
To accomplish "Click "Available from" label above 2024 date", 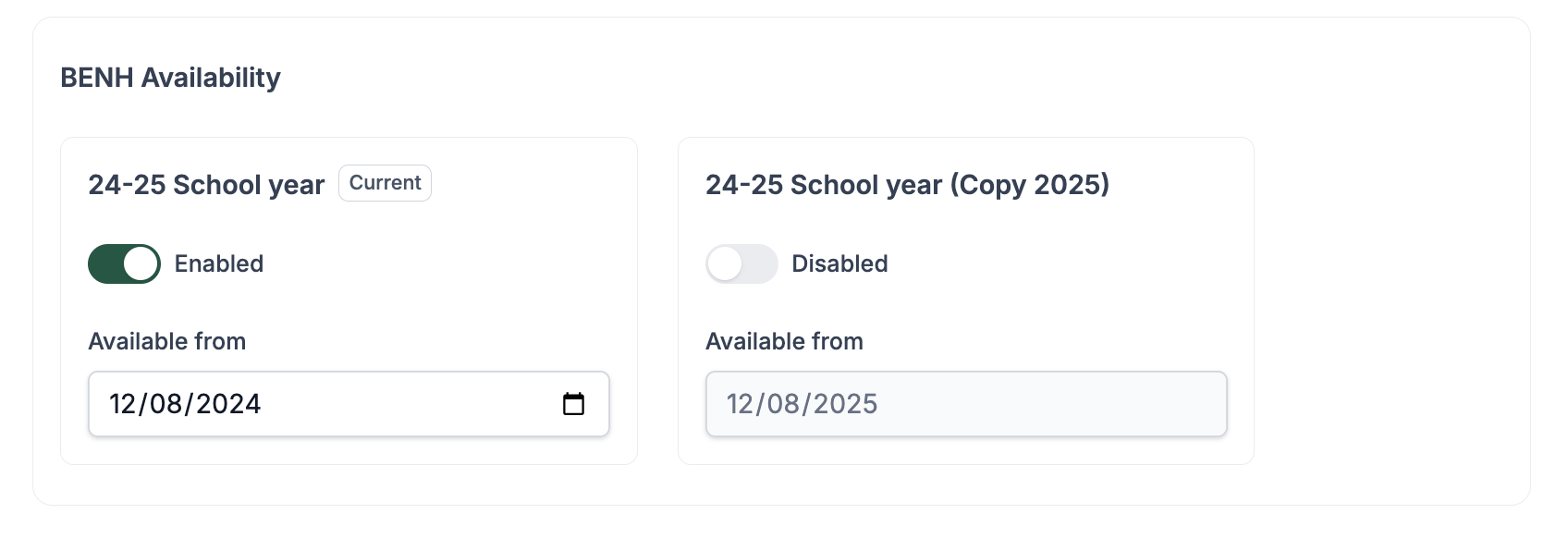I will 167,341.
